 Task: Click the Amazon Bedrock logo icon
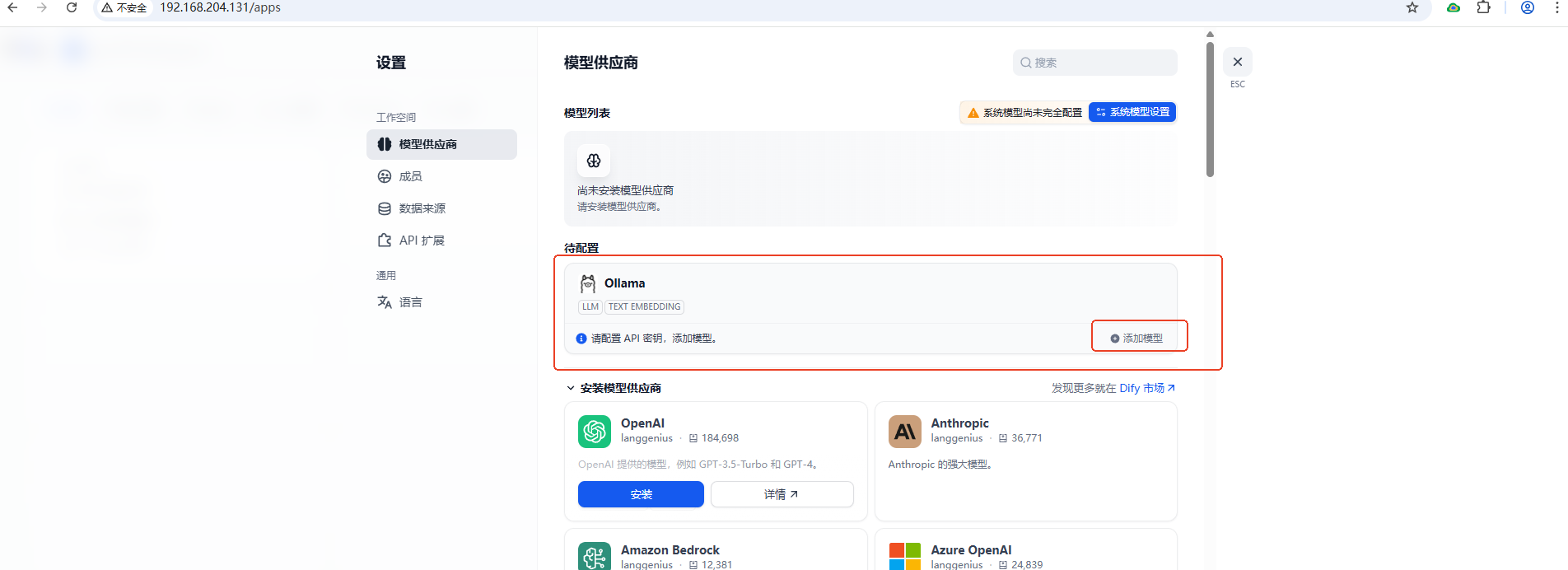pos(595,557)
